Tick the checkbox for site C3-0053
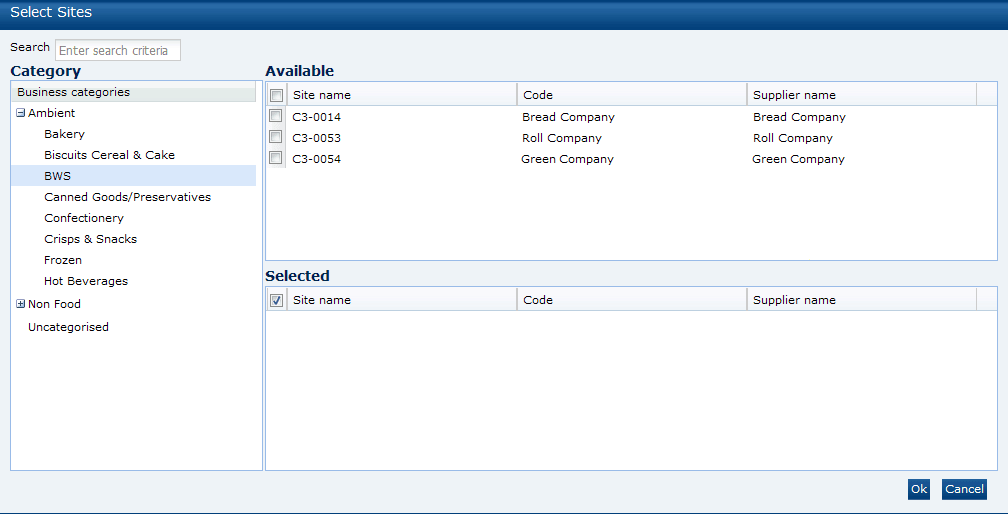 [x=276, y=137]
